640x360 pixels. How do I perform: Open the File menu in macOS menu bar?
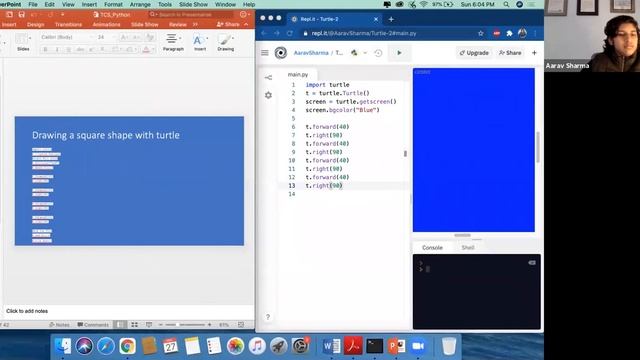click(33, 4)
